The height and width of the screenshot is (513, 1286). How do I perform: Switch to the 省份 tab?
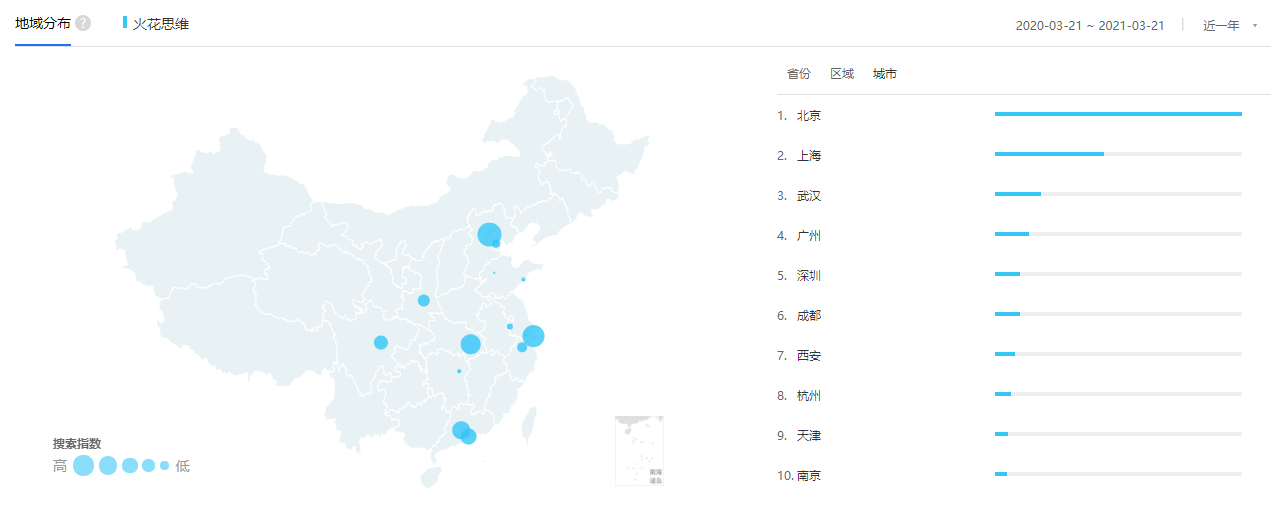(798, 74)
